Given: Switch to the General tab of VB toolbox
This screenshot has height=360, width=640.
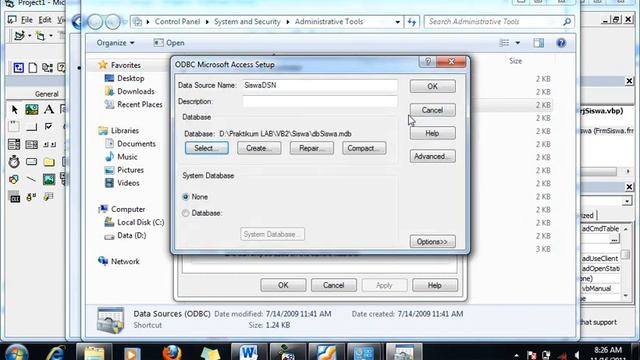Looking at the screenshot, I should [47, 94].
